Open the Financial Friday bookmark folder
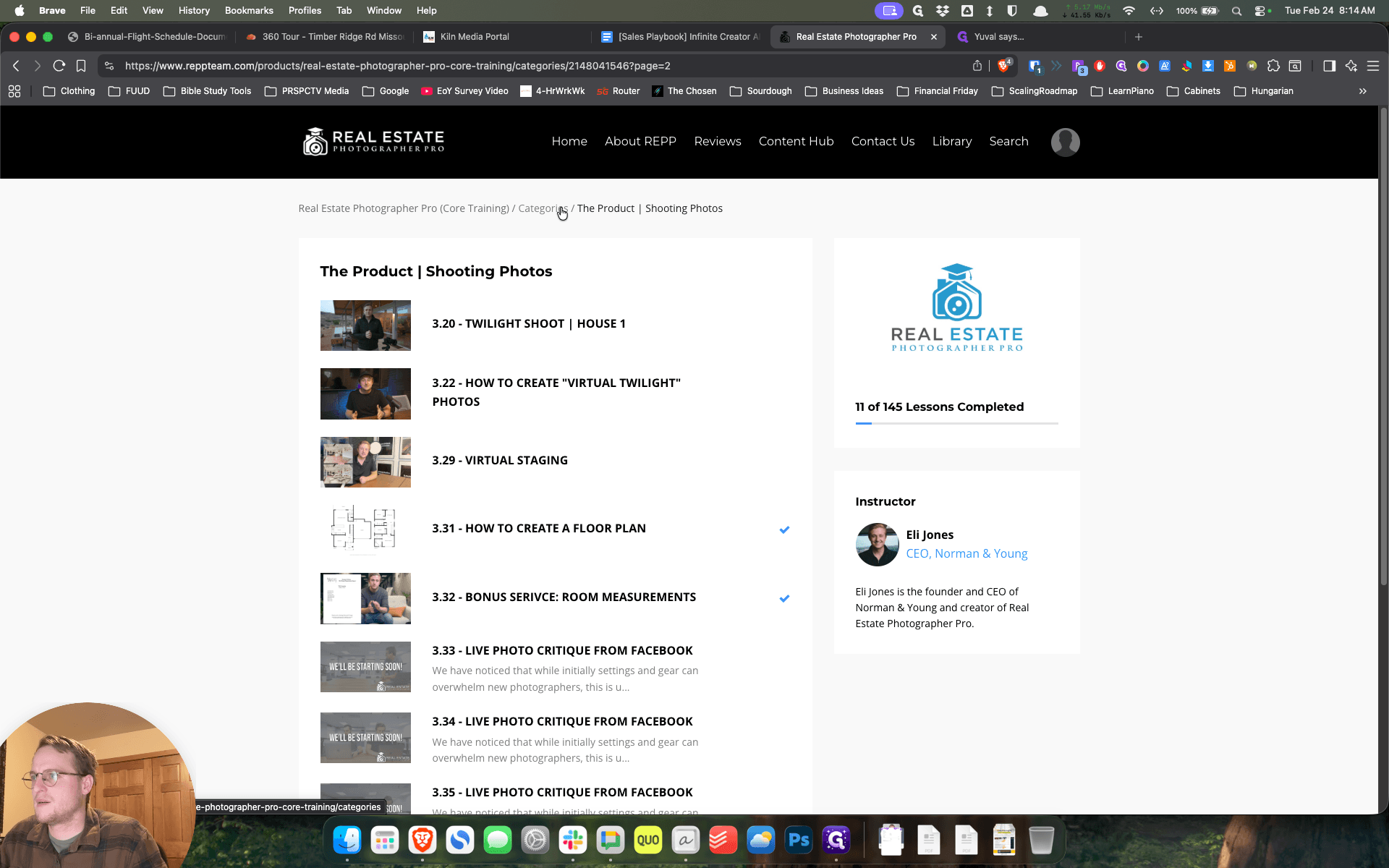Viewport: 1389px width, 868px height. (938, 91)
